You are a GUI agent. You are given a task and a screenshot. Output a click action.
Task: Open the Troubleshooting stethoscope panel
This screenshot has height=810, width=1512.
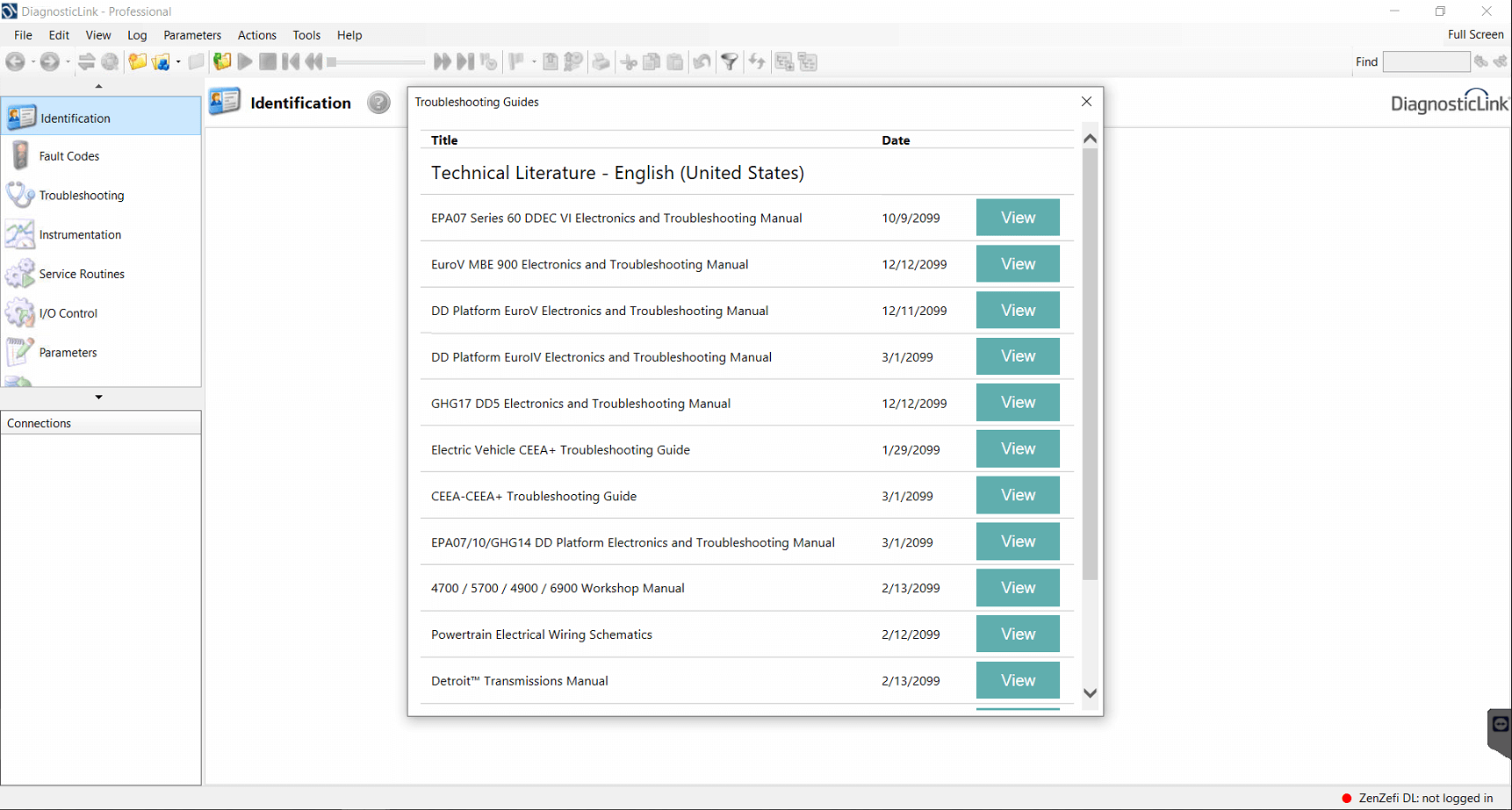tap(20, 195)
